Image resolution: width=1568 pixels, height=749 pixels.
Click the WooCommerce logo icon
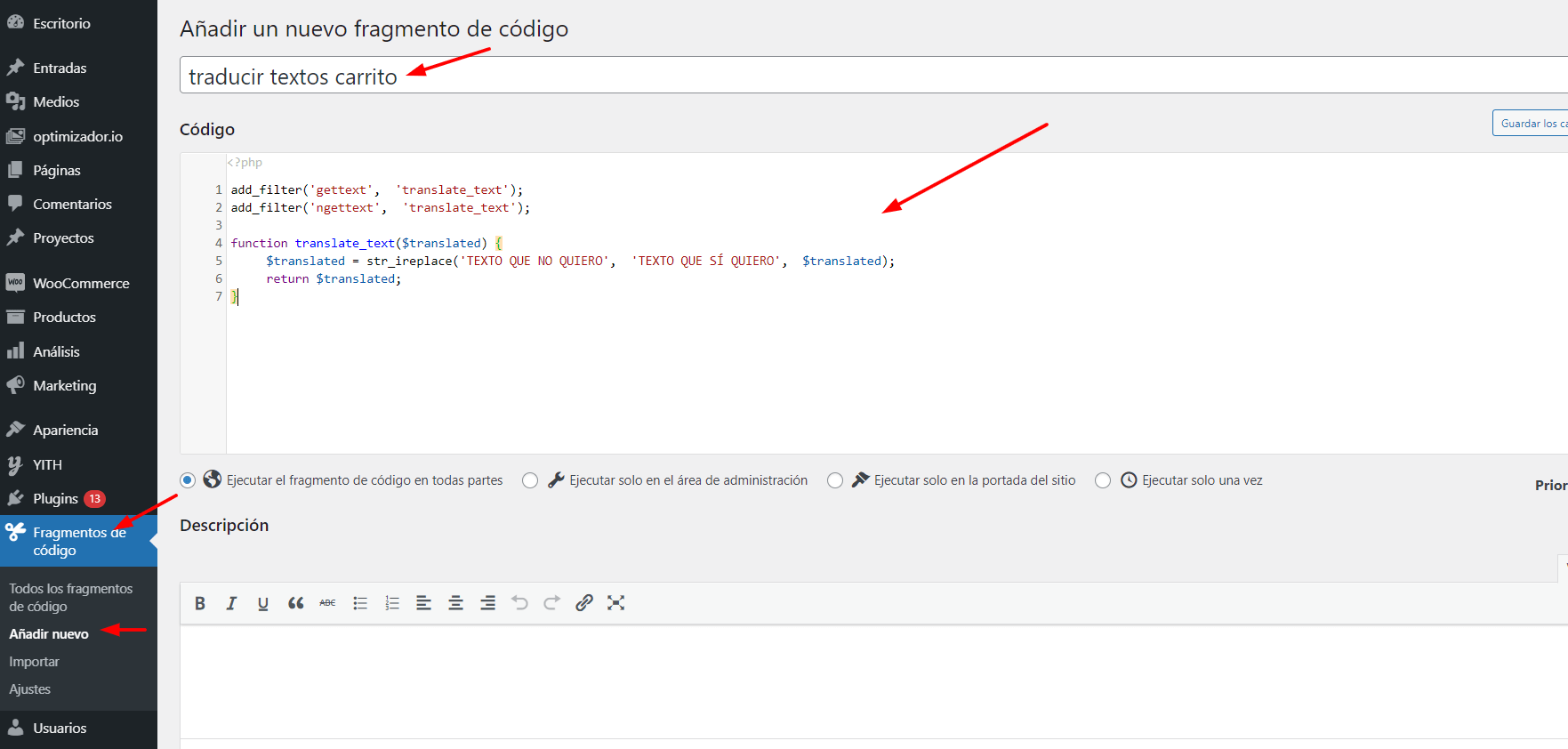click(x=15, y=283)
